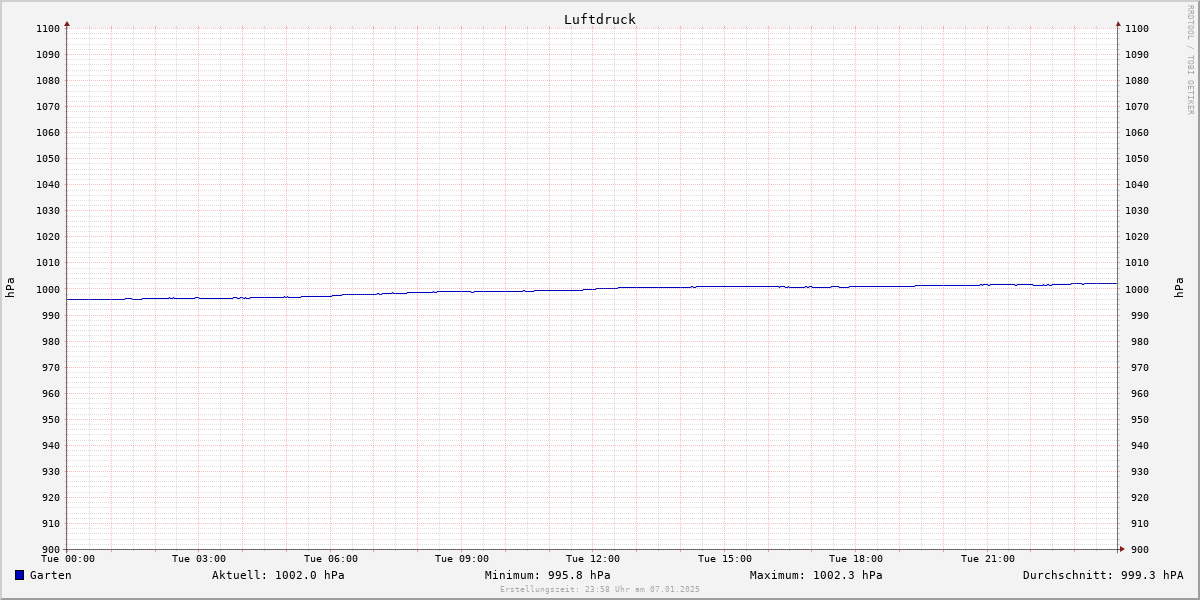Click the Tue 18:00 time axis label

pos(856,559)
